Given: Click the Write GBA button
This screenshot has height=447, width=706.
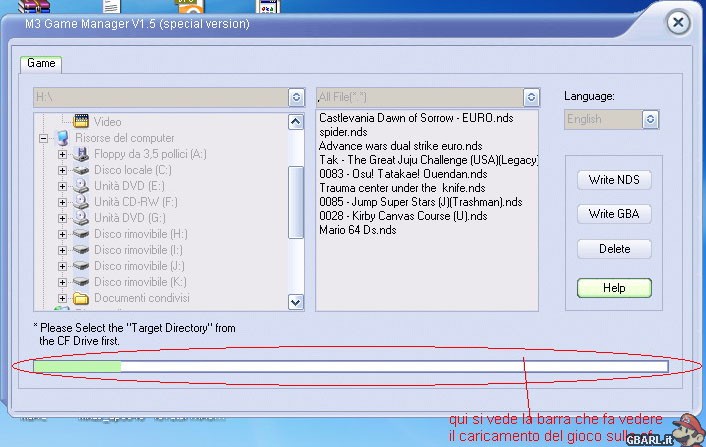Looking at the screenshot, I should [x=614, y=214].
